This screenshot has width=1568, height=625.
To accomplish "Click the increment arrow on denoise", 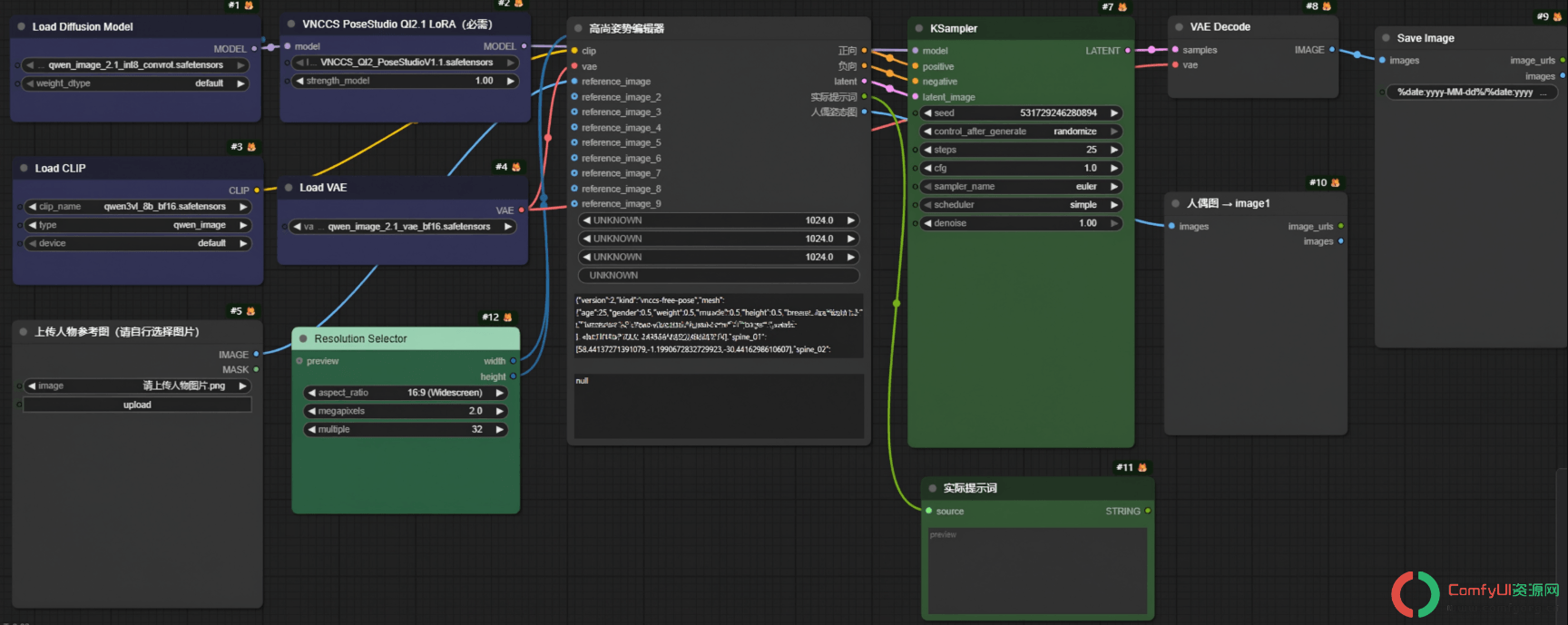I will click(1114, 223).
